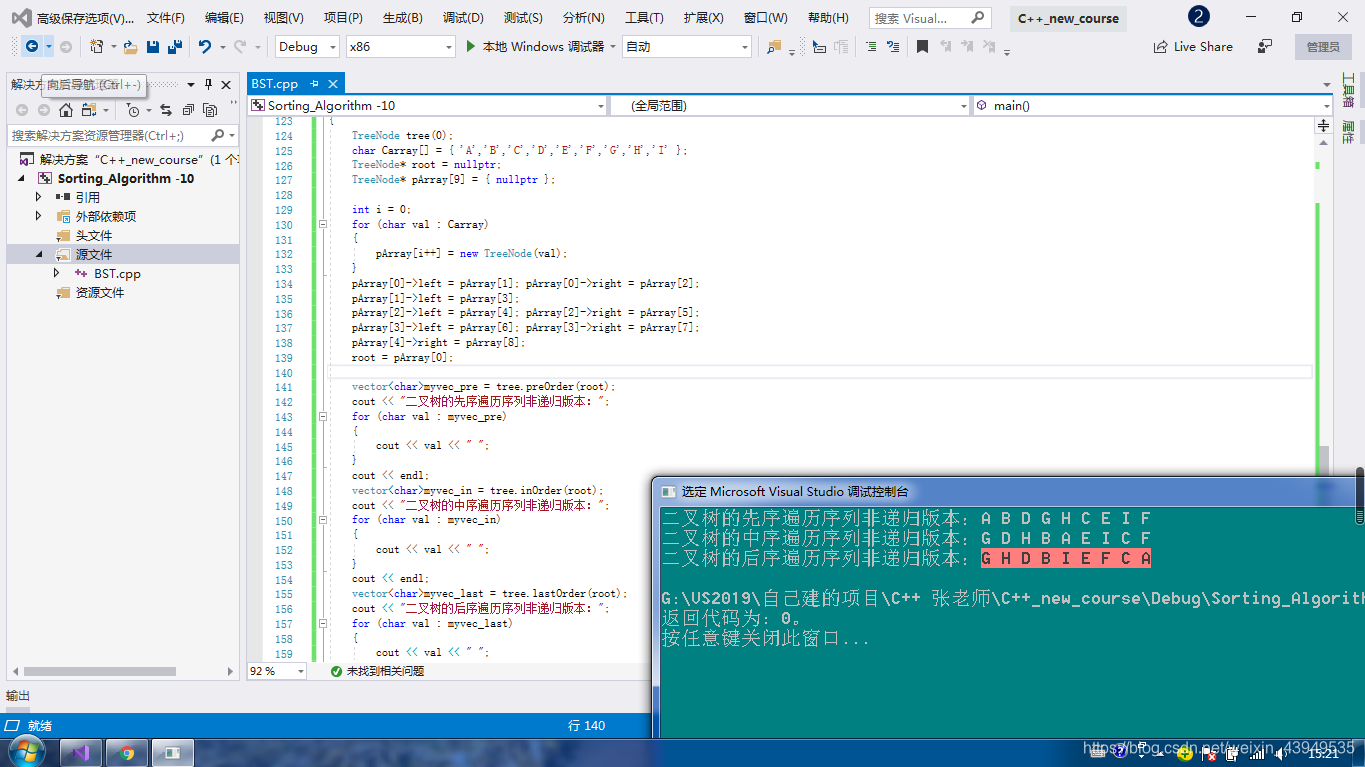Viewport: 1365px width, 767px height.
Task: Click the search magnifier in Solution Explorer
Action: pyautogui.click(x=218, y=135)
